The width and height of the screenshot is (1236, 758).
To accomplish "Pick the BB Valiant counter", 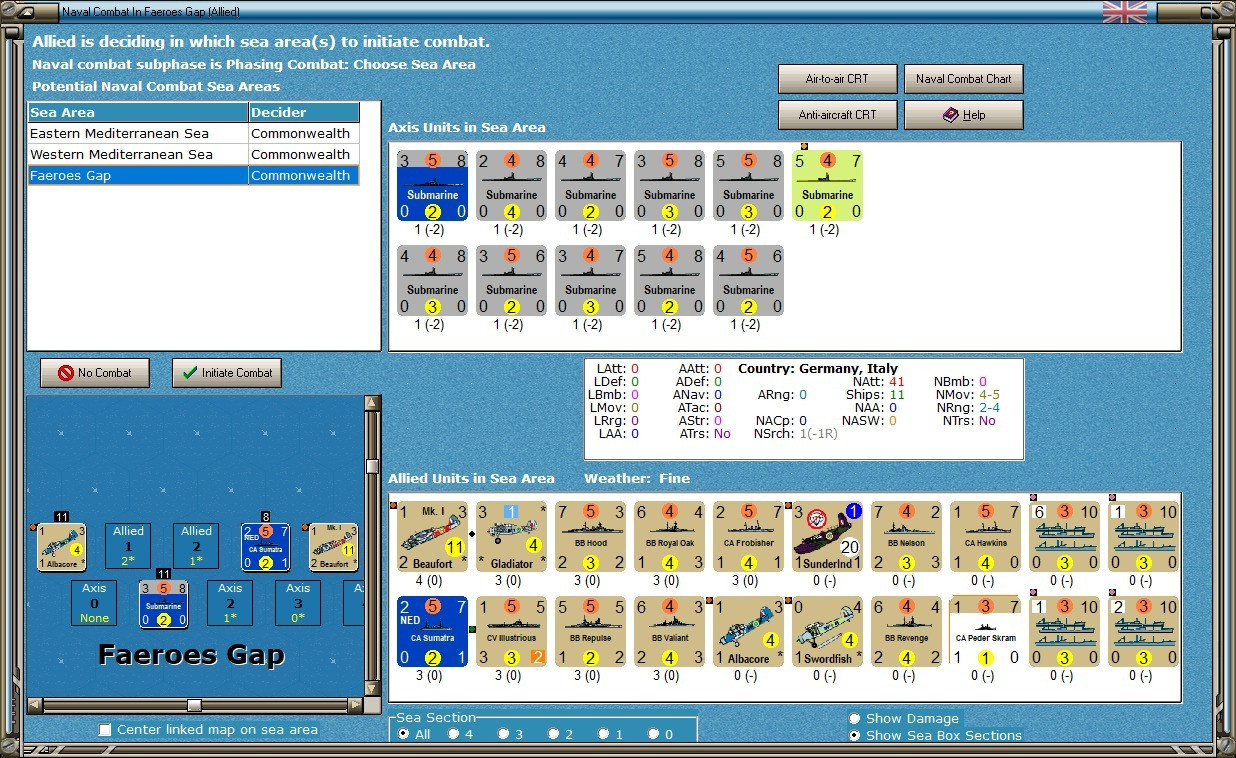I will tap(669, 631).
